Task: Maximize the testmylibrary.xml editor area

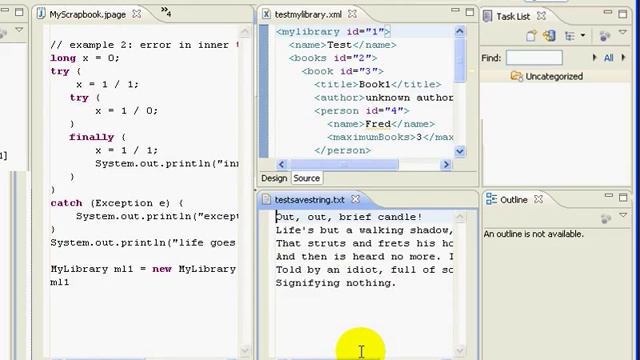Action: 470,12
